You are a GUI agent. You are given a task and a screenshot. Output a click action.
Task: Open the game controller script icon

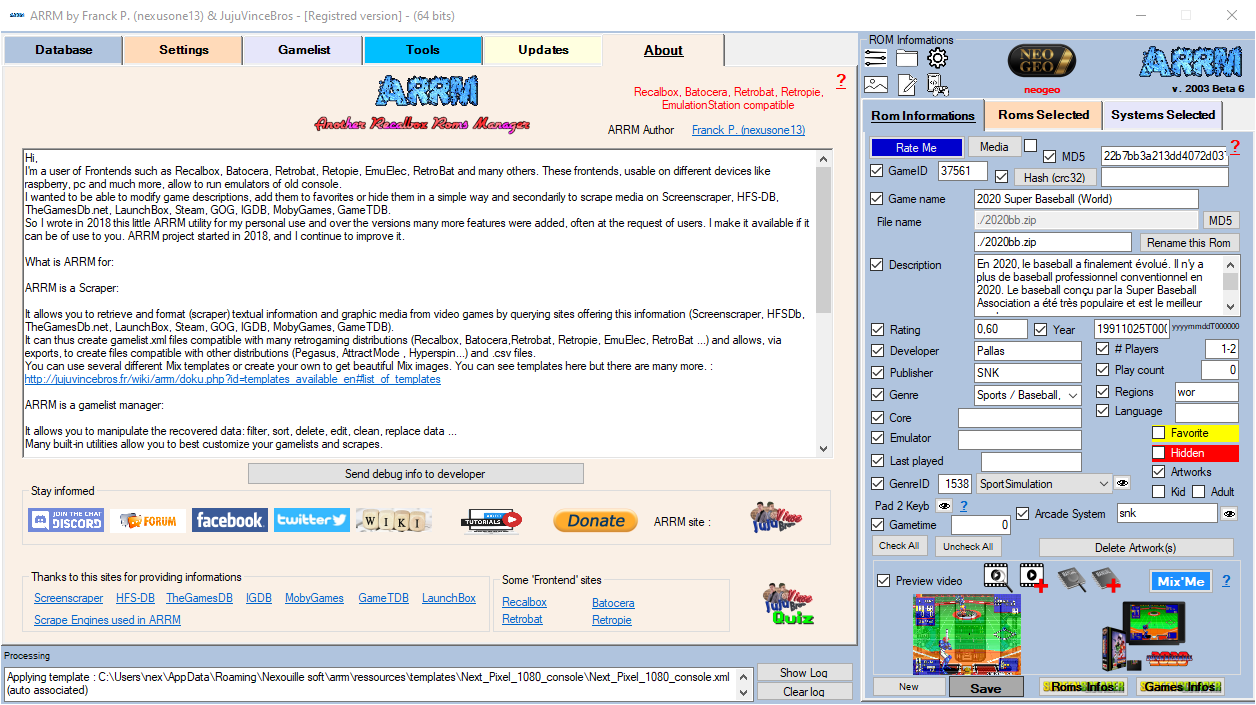click(x=937, y=85)
